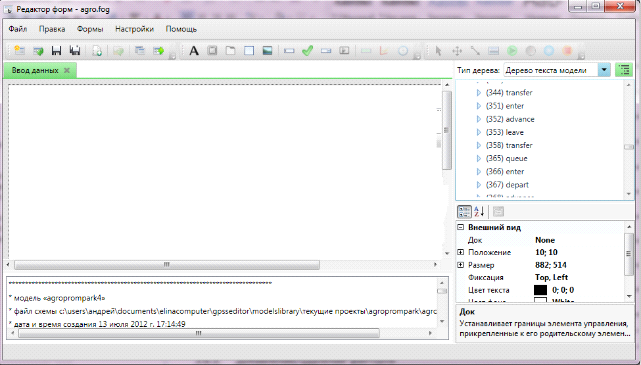Switch properties to Alphabetical A-Z sort

[x=479, y=212]
